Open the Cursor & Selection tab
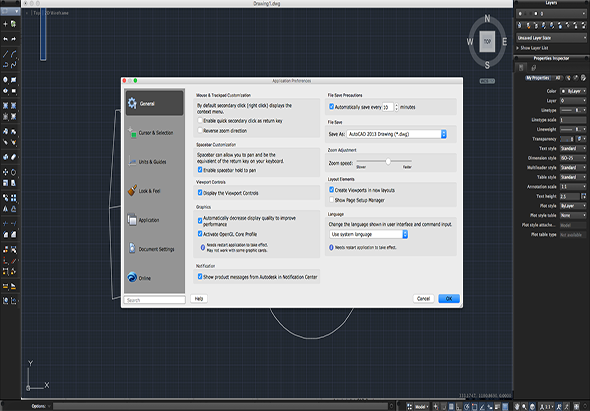Screen dimensions: 590x411 tap(155, 133)
